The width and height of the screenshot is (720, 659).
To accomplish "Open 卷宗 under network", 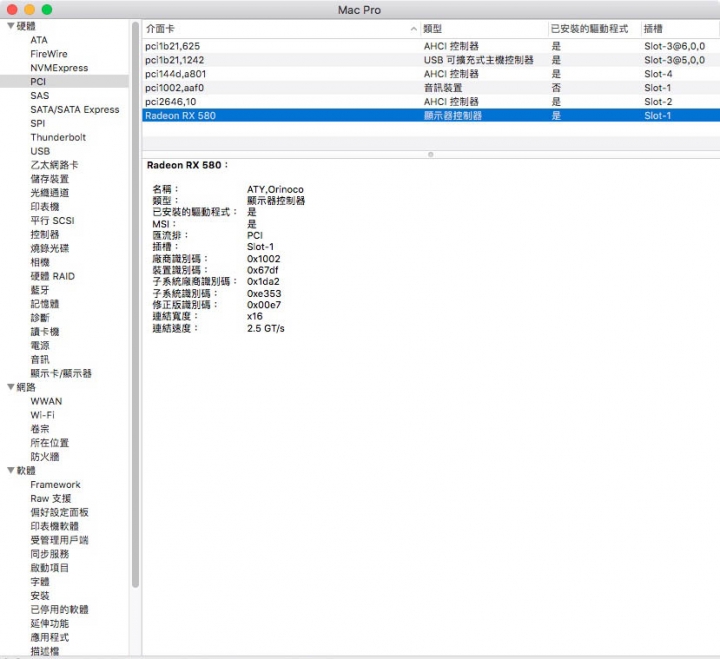I will [40, 429].
